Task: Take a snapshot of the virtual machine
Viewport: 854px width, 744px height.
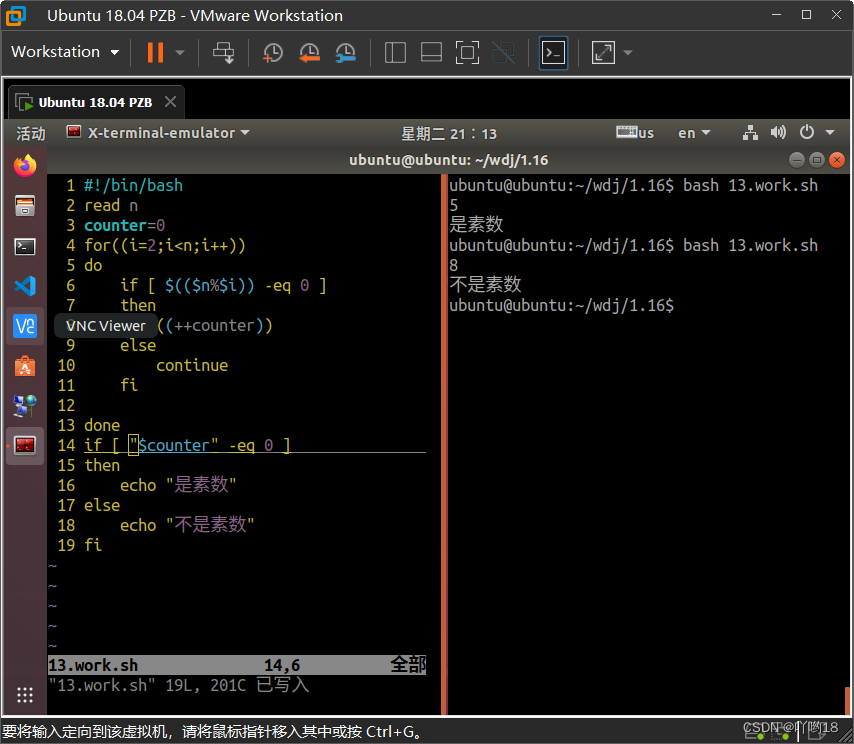Action: [x=272, y=52]
